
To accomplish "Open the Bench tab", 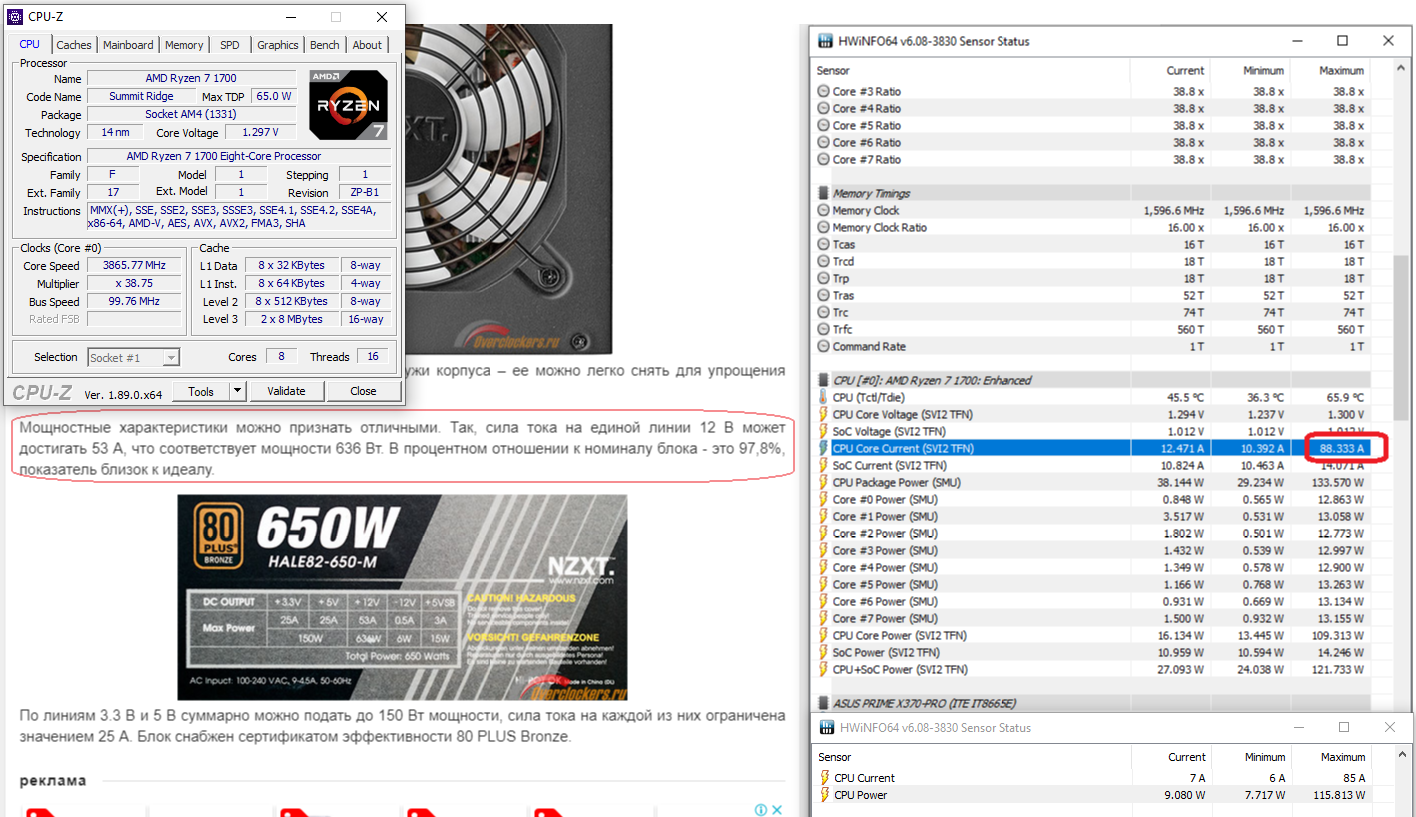I will click(x=325, y=45).
